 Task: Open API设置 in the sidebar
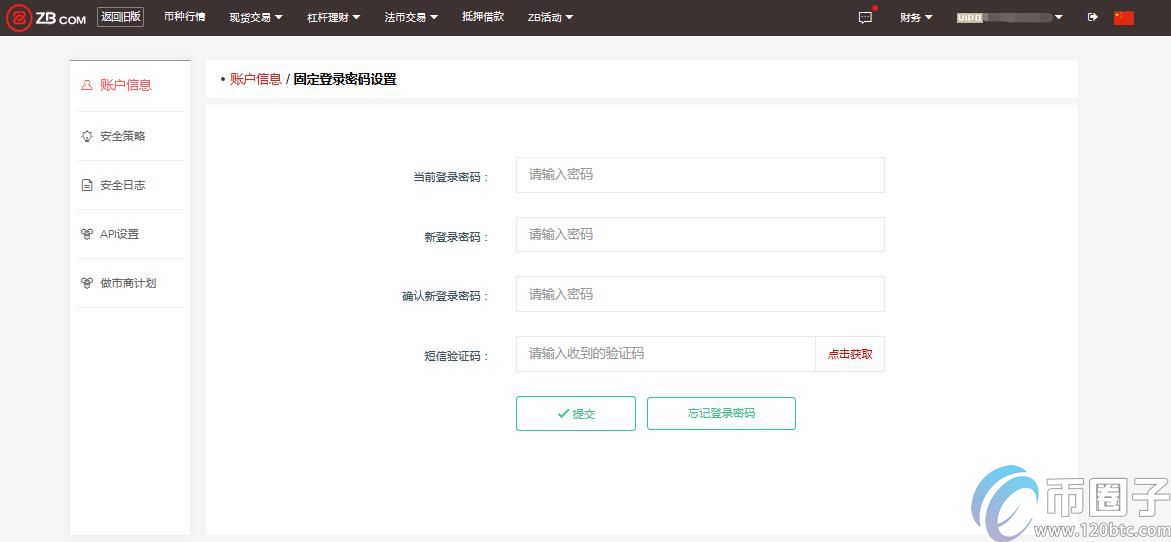tap(119, 234)
